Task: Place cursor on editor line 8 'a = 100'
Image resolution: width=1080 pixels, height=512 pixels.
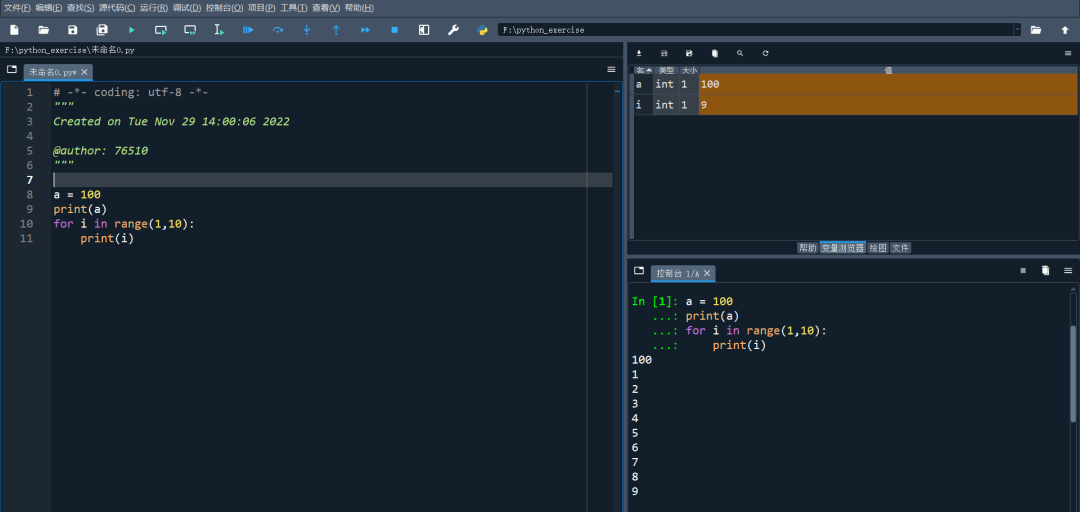Action: pyautogui.click(x=77, y=194)
